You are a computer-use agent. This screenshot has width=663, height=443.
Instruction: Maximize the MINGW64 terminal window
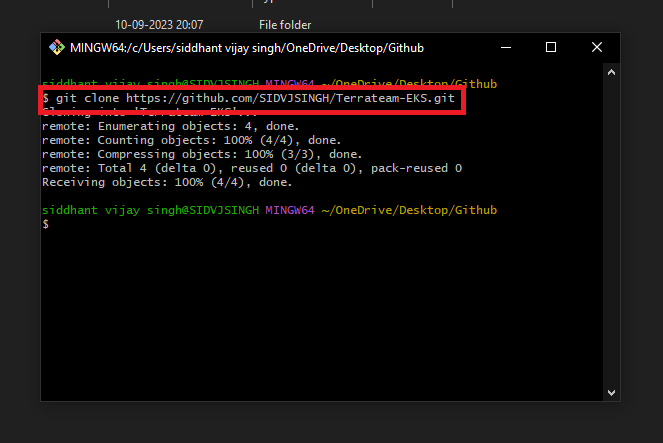point(551,47)
